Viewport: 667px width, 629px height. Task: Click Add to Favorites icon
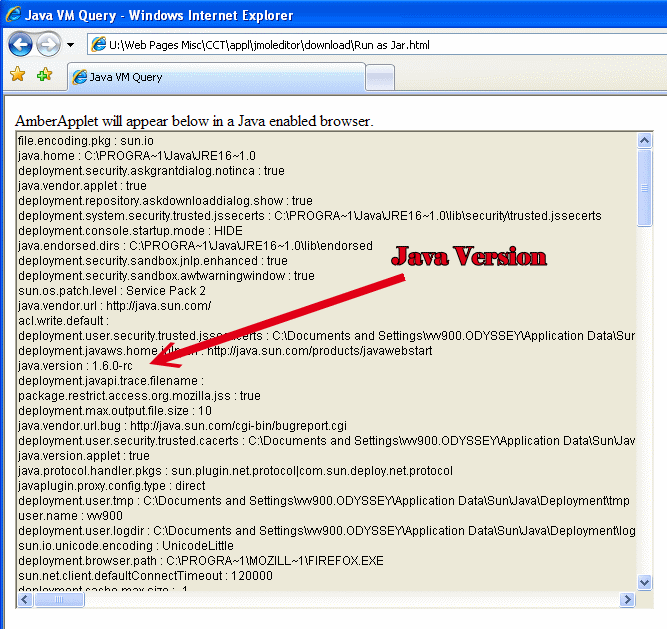44,75
